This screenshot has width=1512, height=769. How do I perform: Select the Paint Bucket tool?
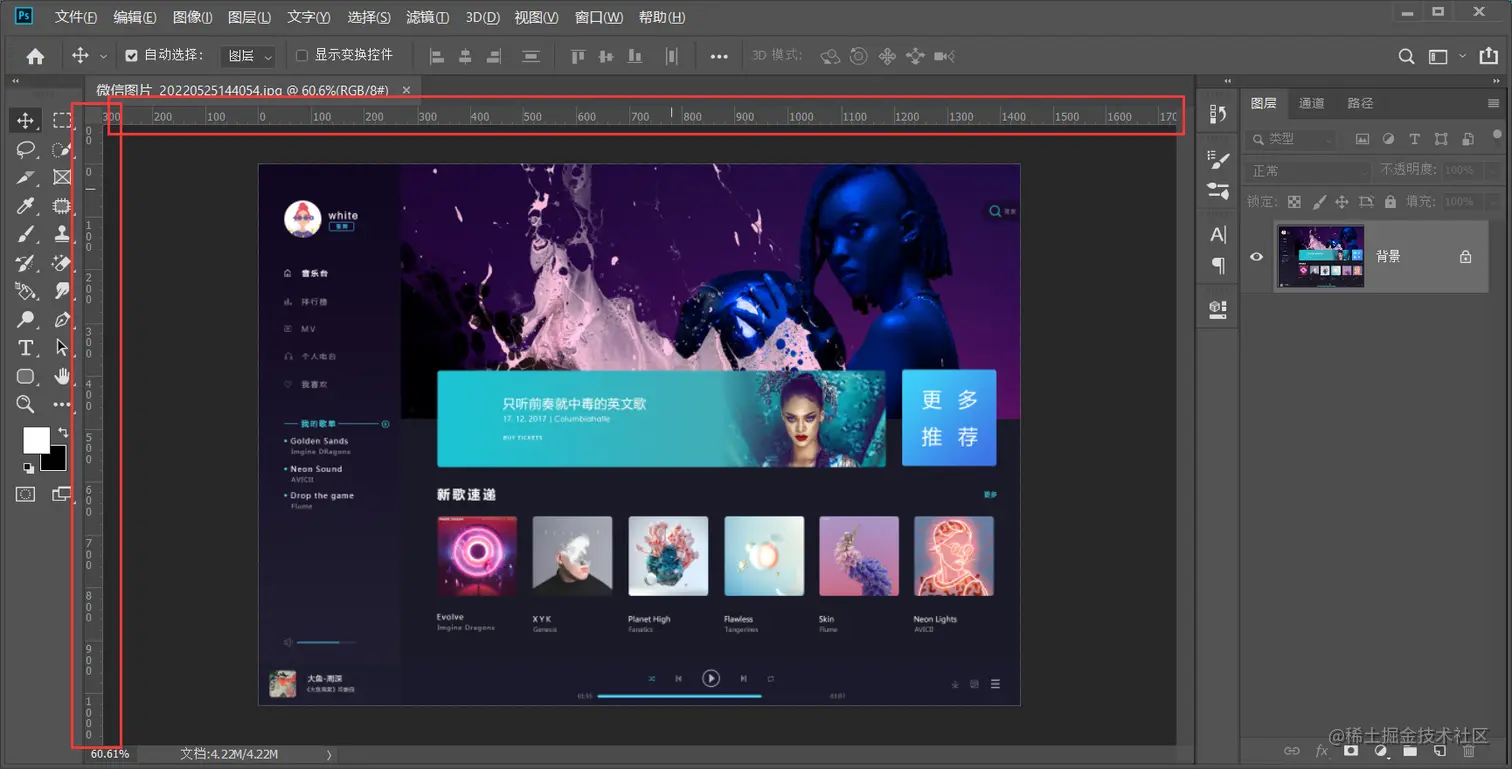coord(26,291)
